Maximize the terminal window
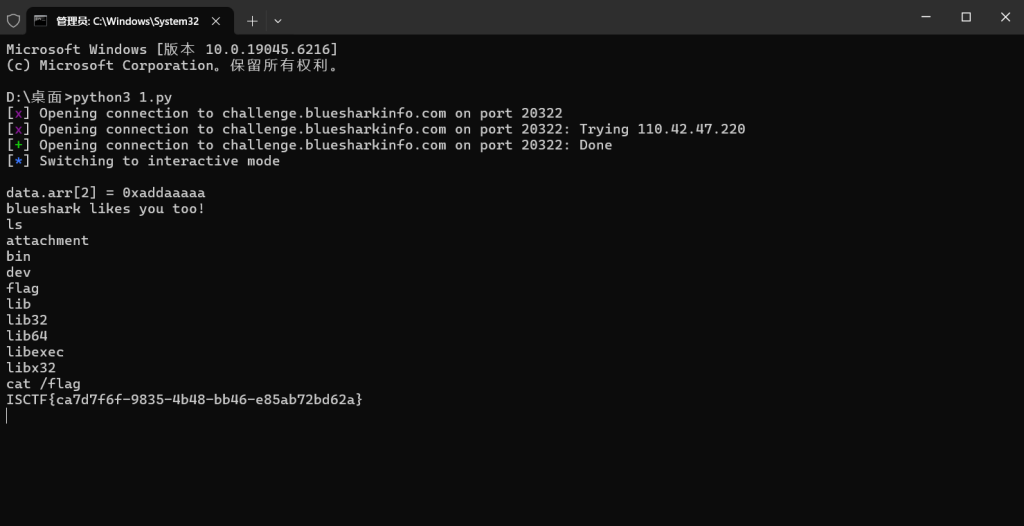This screenshot has width=1024, height=526. [966, 17]
